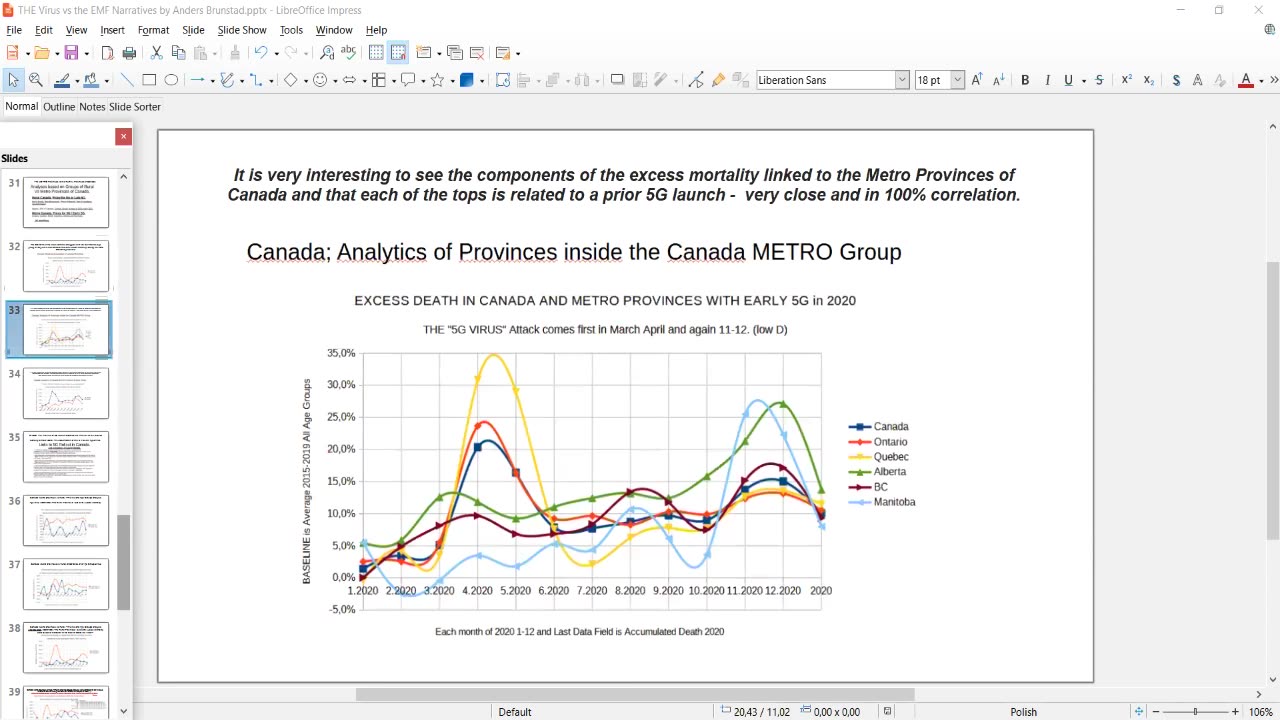This screenshot has width=1280, height=720.
Task: Toggle text Shadow formatting
Action: 1176,80
